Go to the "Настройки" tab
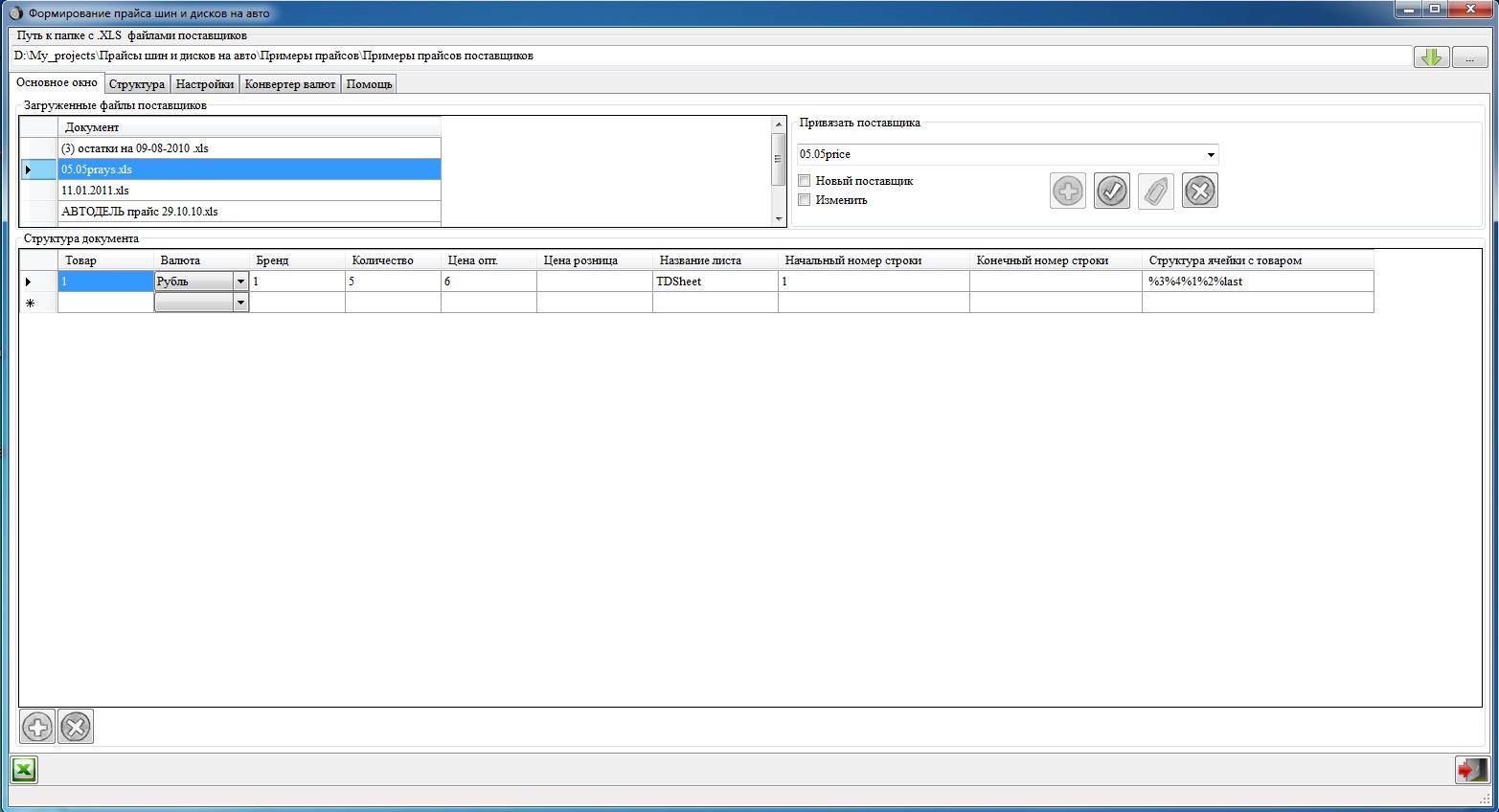Viewport: 1499px width, 812px height. click(205, 84)
